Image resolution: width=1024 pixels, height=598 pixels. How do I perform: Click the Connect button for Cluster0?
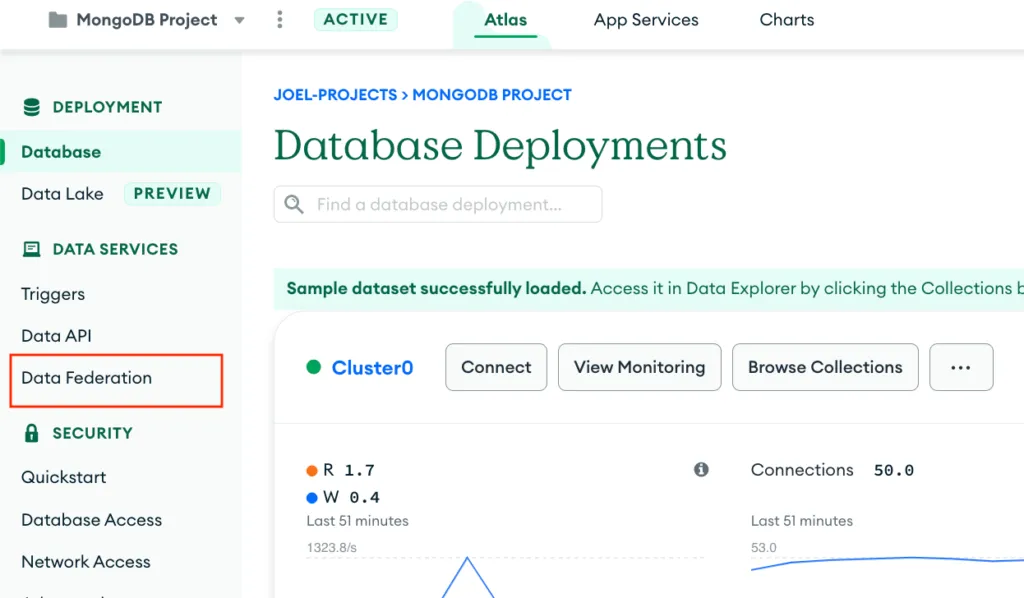pyautogui.click(x=495, y=367)
